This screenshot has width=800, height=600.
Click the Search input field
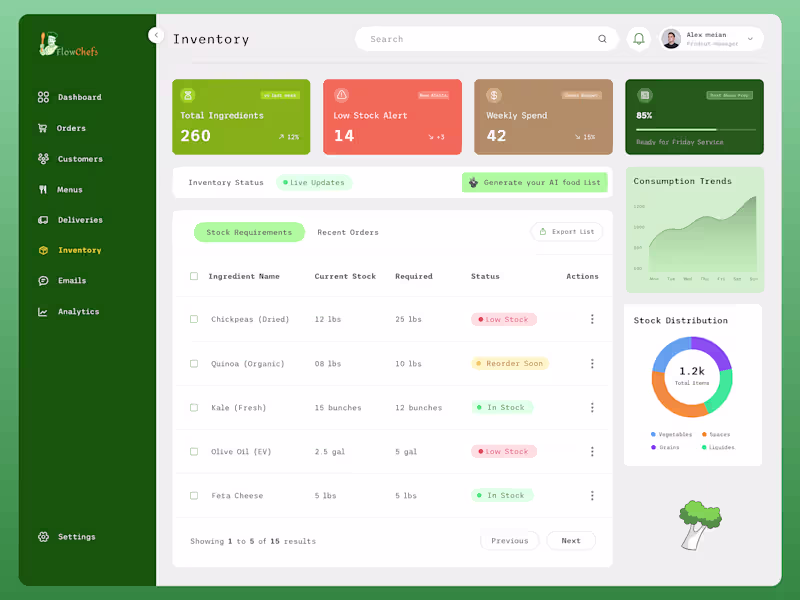pyautogui.click(x=486, y=39)
